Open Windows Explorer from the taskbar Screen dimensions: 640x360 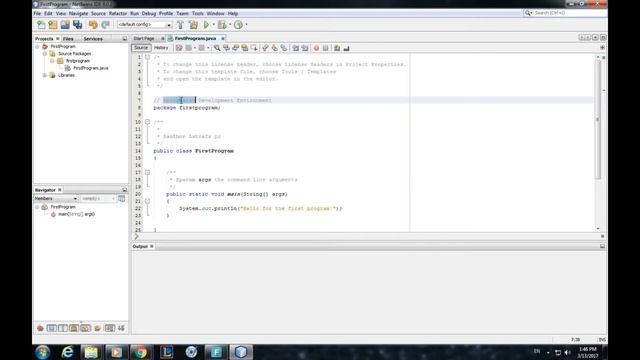tap(91, 352)
